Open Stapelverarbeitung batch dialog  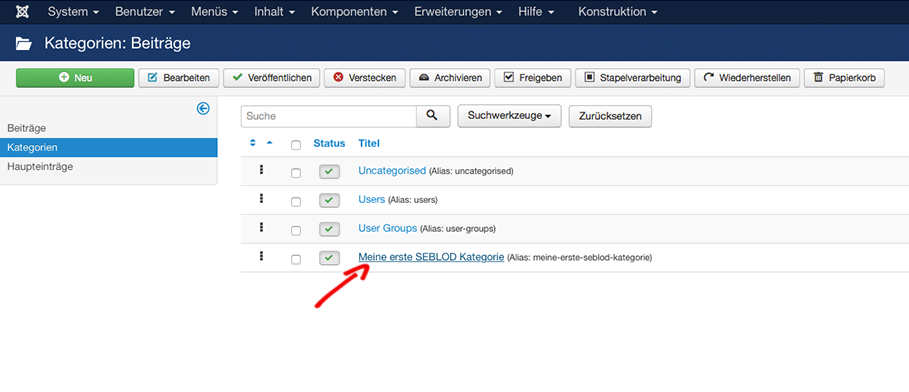tap(632, 78)
